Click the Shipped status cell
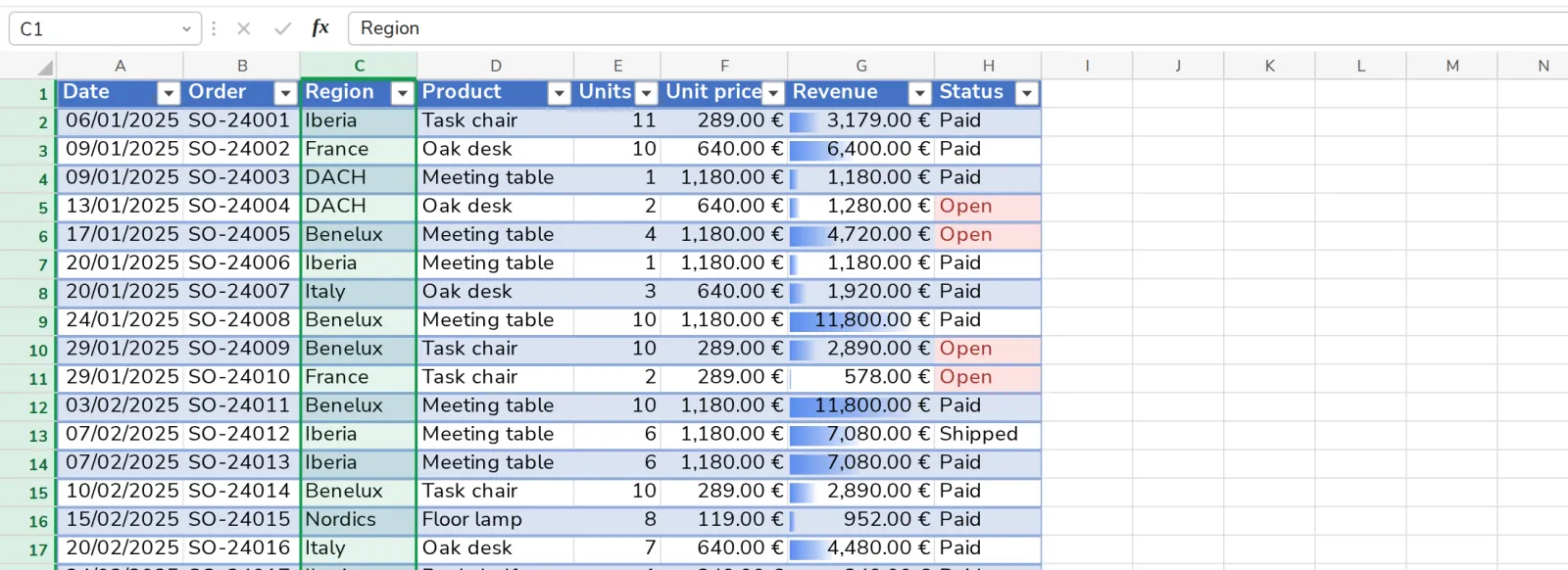Image resolution: width=1568 pixels, height=570 pixels. click(988, 435)
